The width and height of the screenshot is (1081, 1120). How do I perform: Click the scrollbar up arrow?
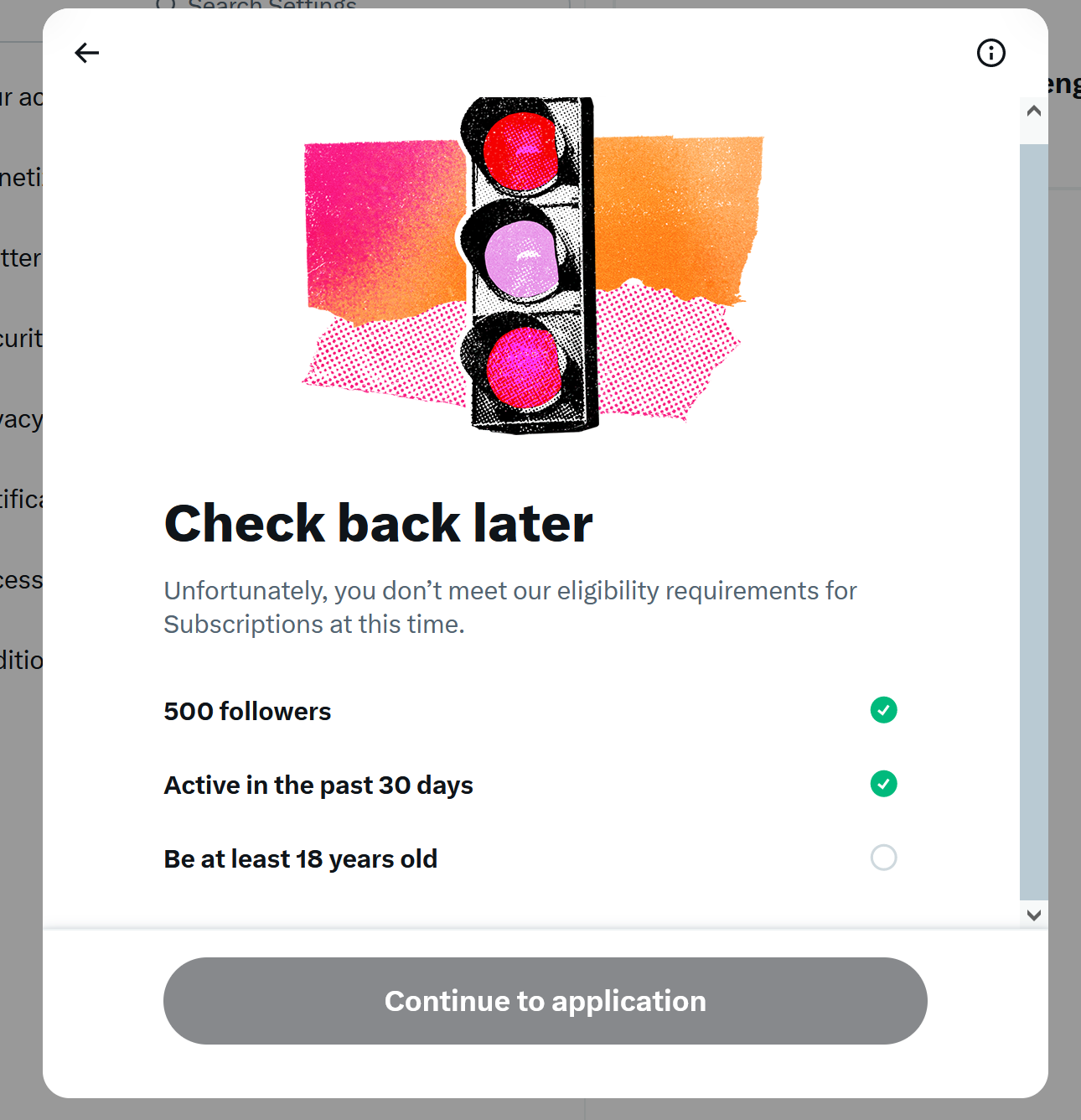[1034, 111]
